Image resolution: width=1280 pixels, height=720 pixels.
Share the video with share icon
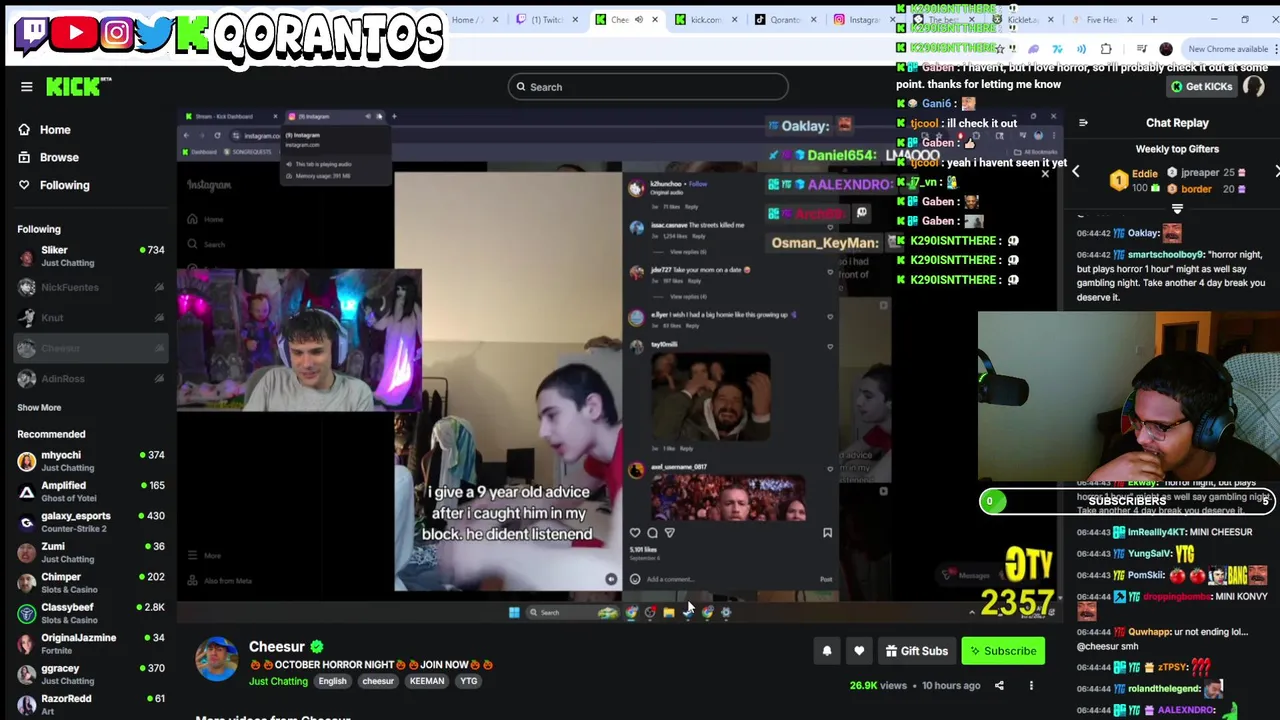999,686
